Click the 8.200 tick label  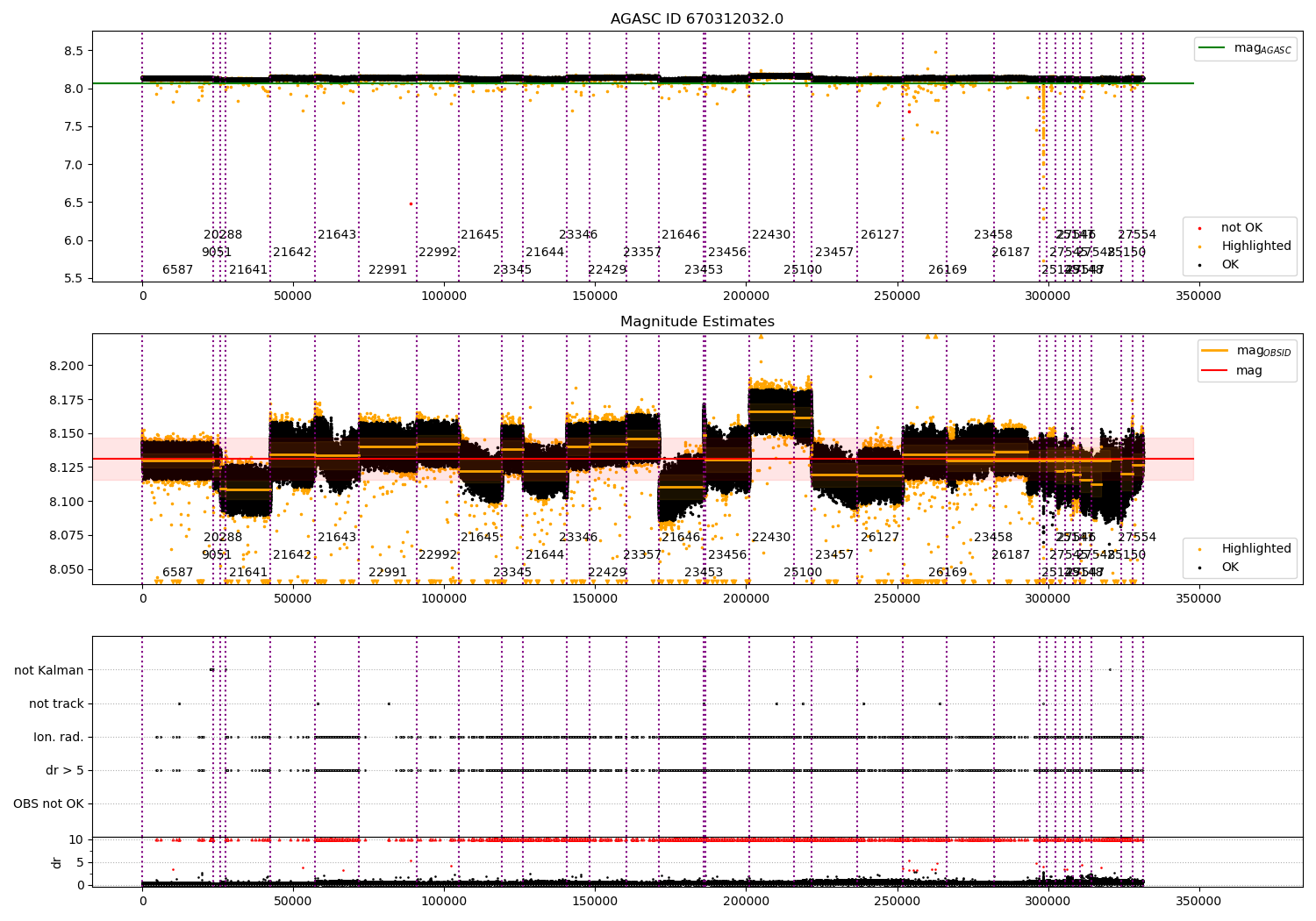click(67, 366)
